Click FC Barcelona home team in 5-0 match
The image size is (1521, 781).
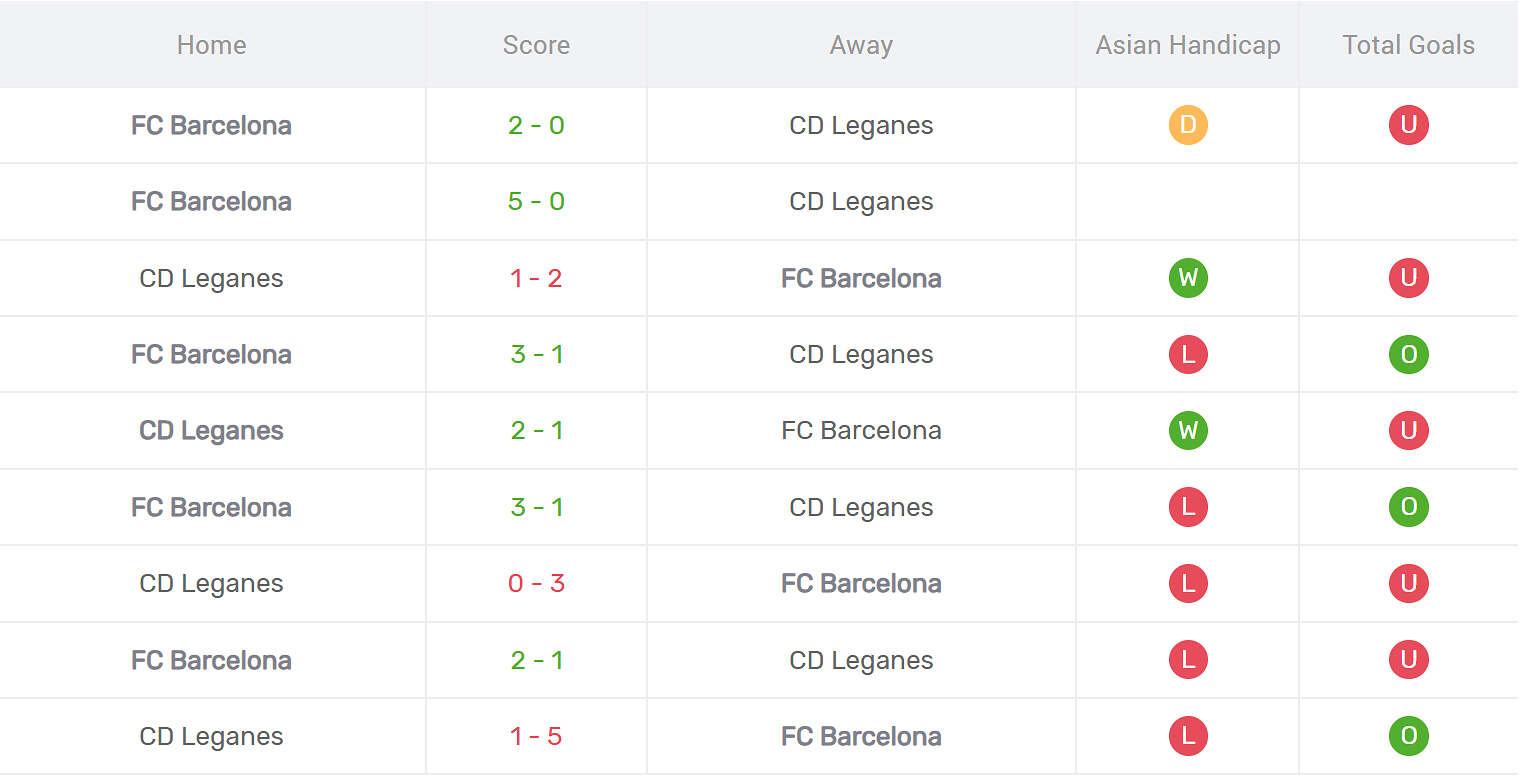(x=211, y=202)
